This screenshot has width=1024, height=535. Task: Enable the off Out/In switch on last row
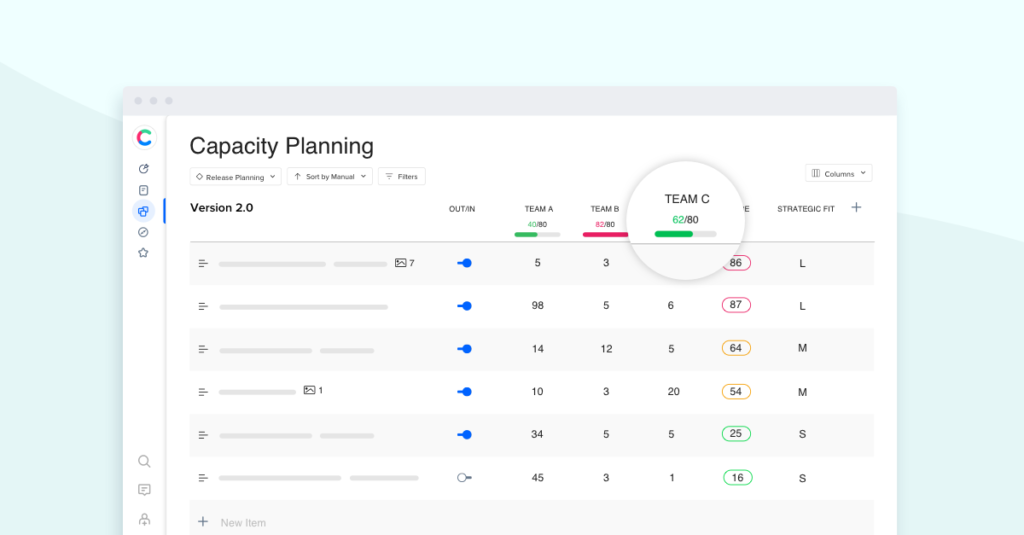click(x=464, y=478)
